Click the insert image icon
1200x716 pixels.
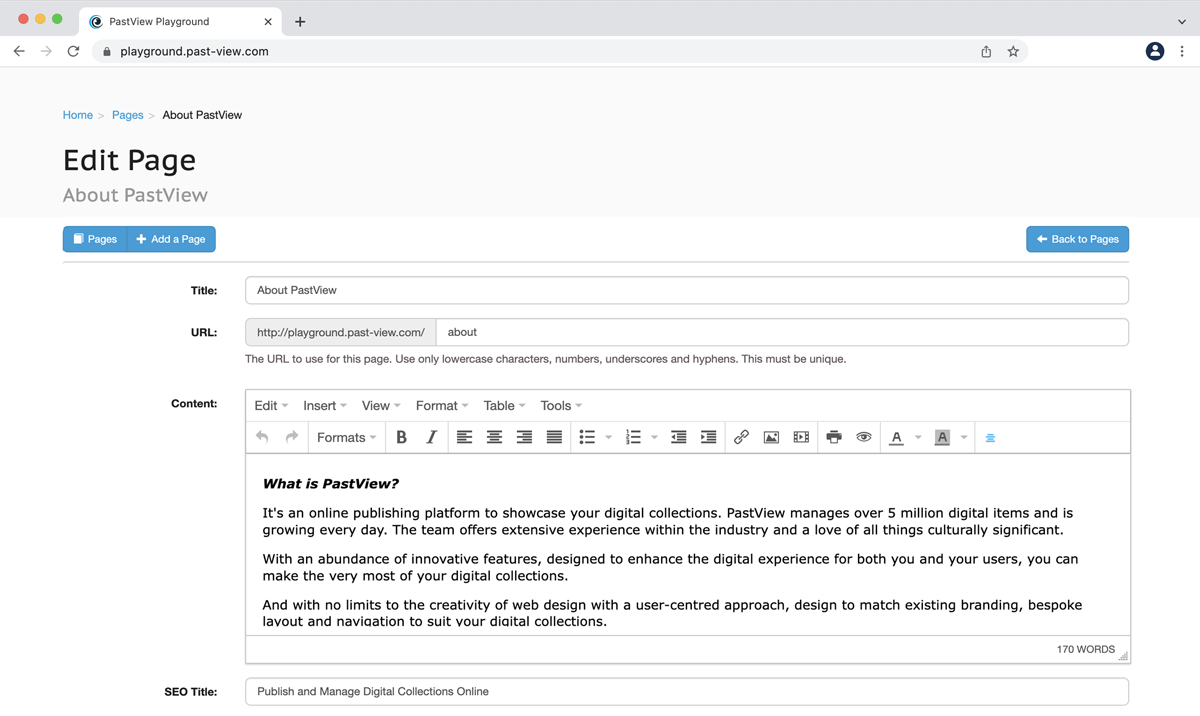pyautogui.click(x=771, y=437)
